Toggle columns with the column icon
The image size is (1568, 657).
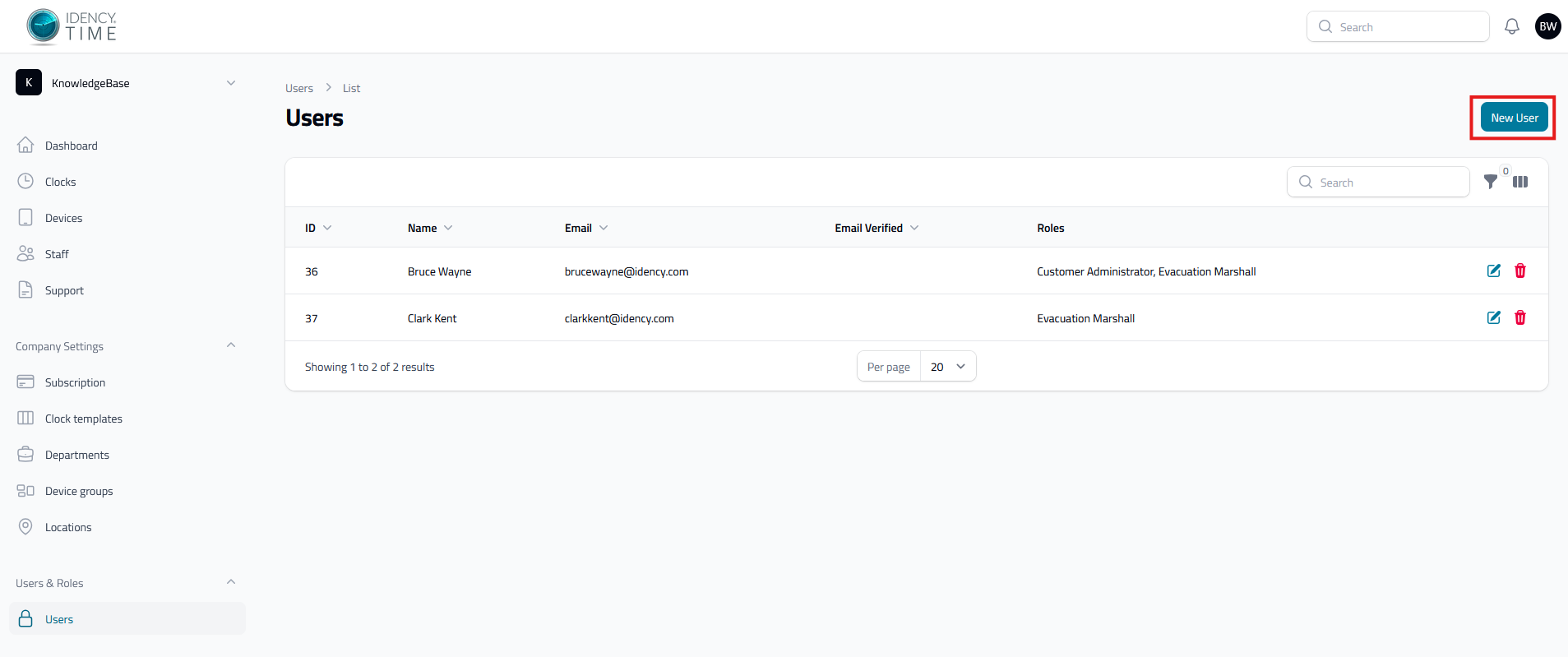click(1520, 182)
